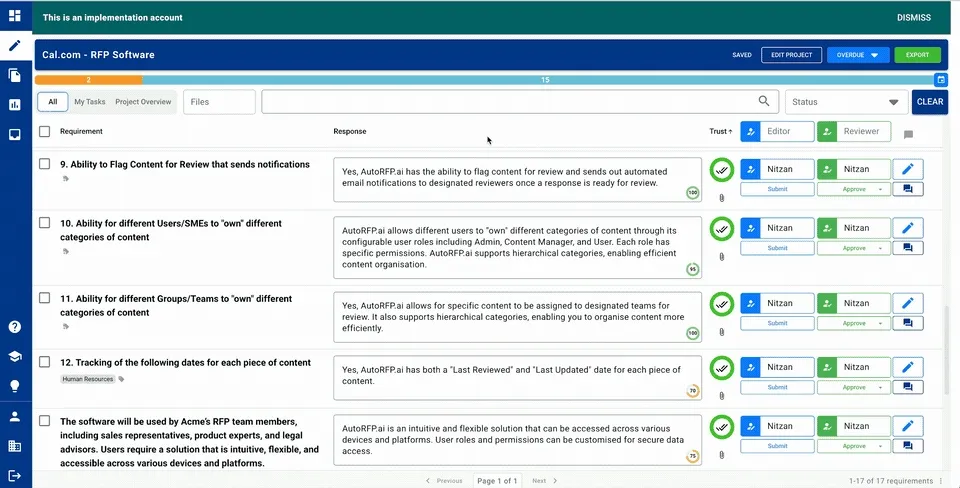
Task: Click the main search input field
Action: (520, 102)
